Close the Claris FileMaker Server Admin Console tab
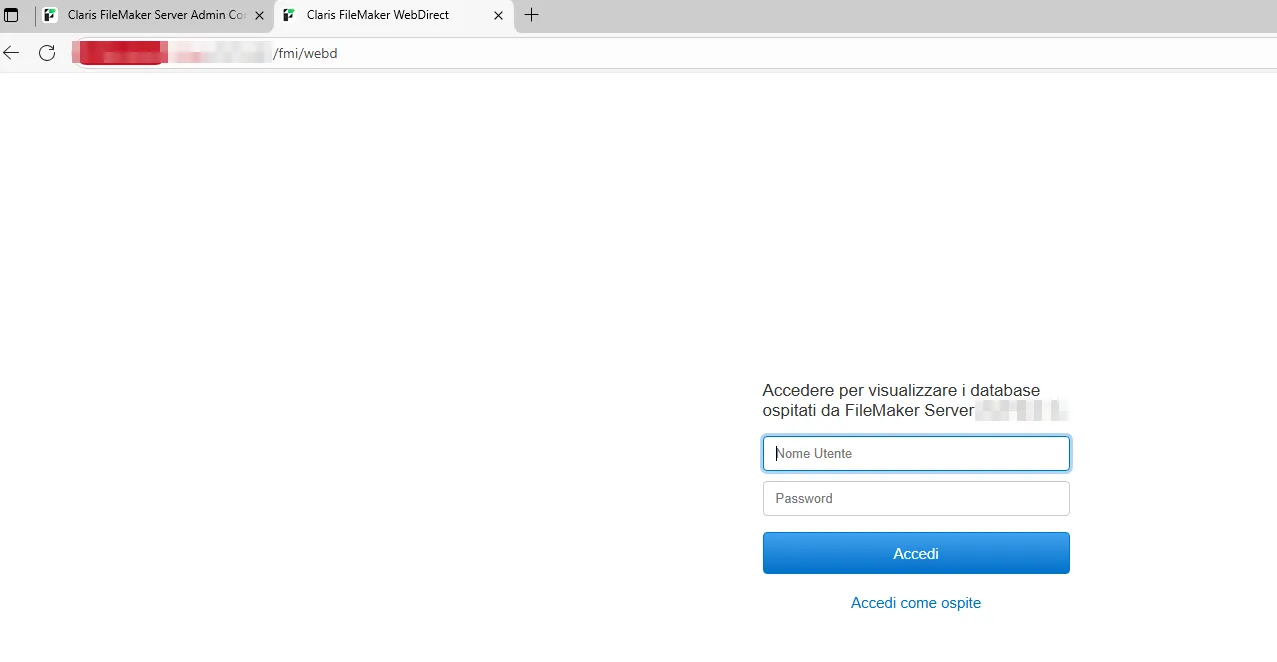 (259, 15)
